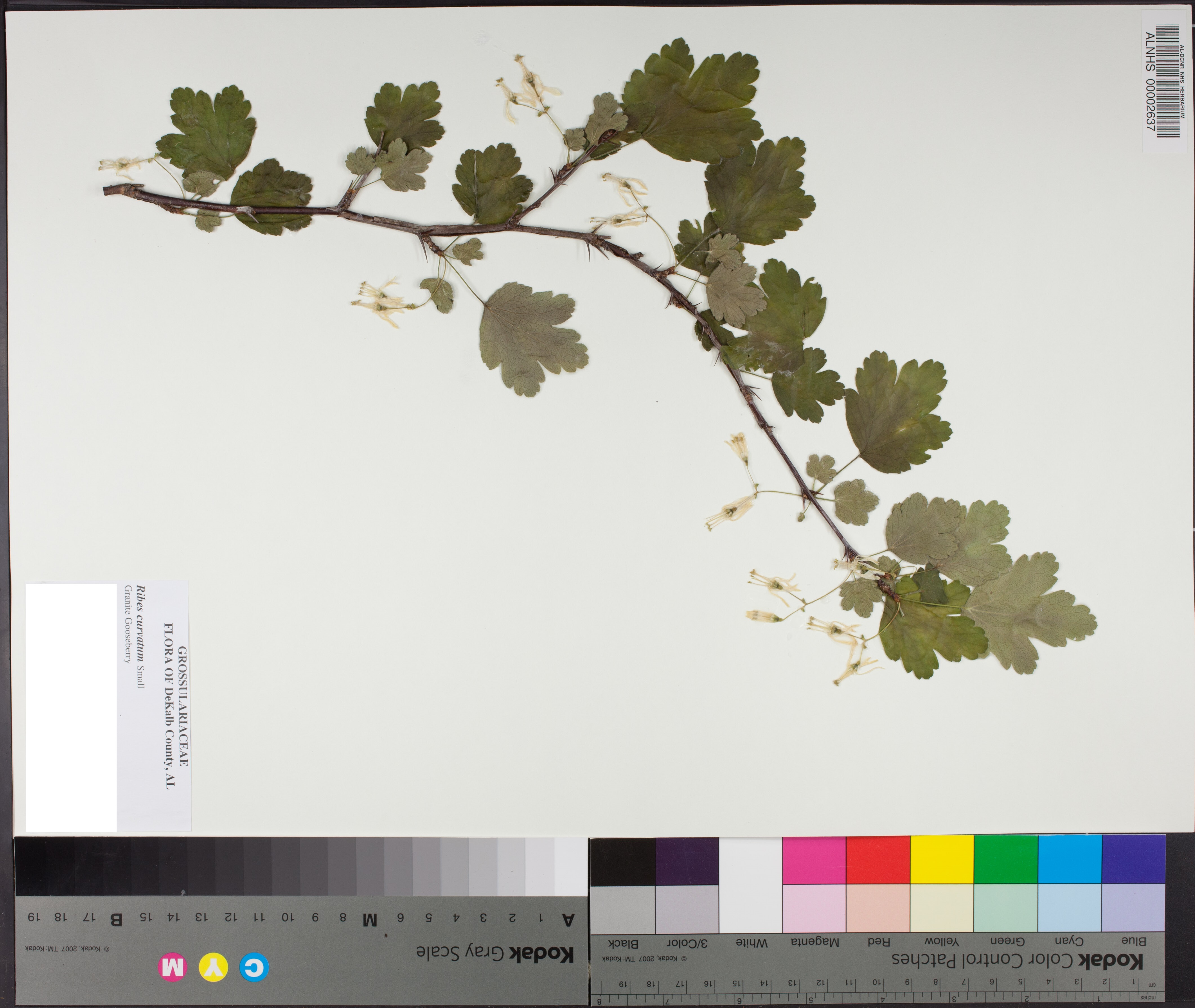1195x1008 pixels.
Task: Click the magenta M circle
Action: click(x=172, y=967)
